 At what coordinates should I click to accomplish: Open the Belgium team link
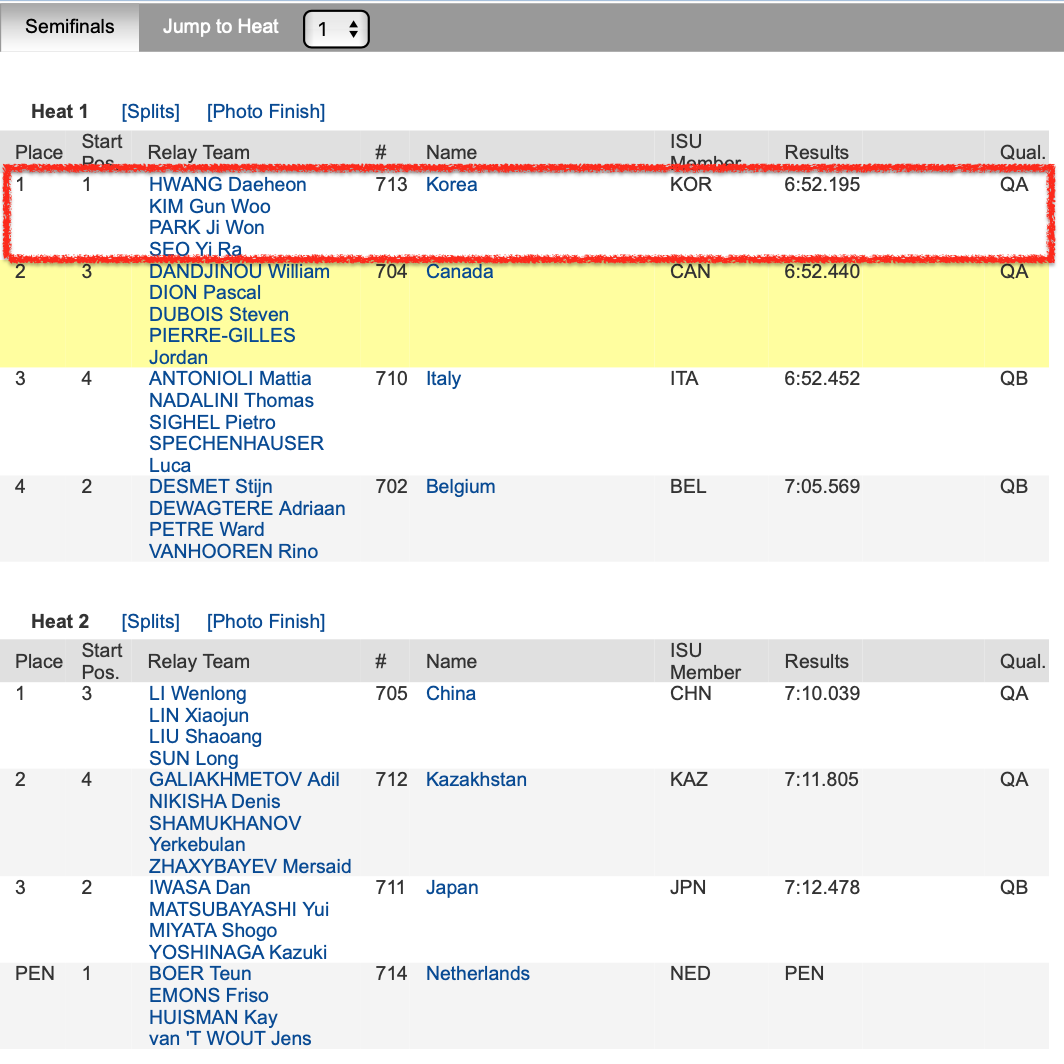(460, 487)
